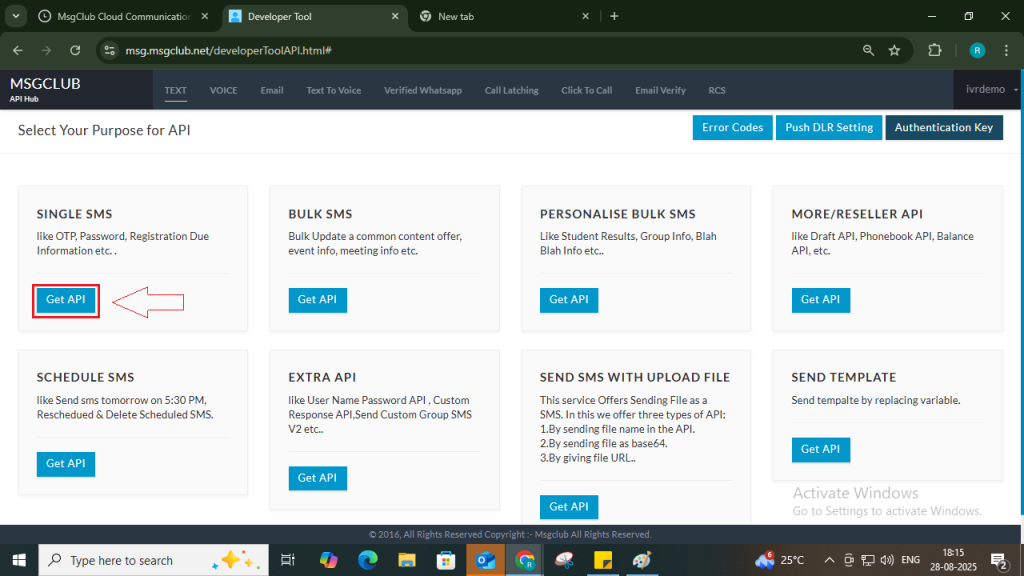
Task: Open the Error Codes page
Action: 732,127
